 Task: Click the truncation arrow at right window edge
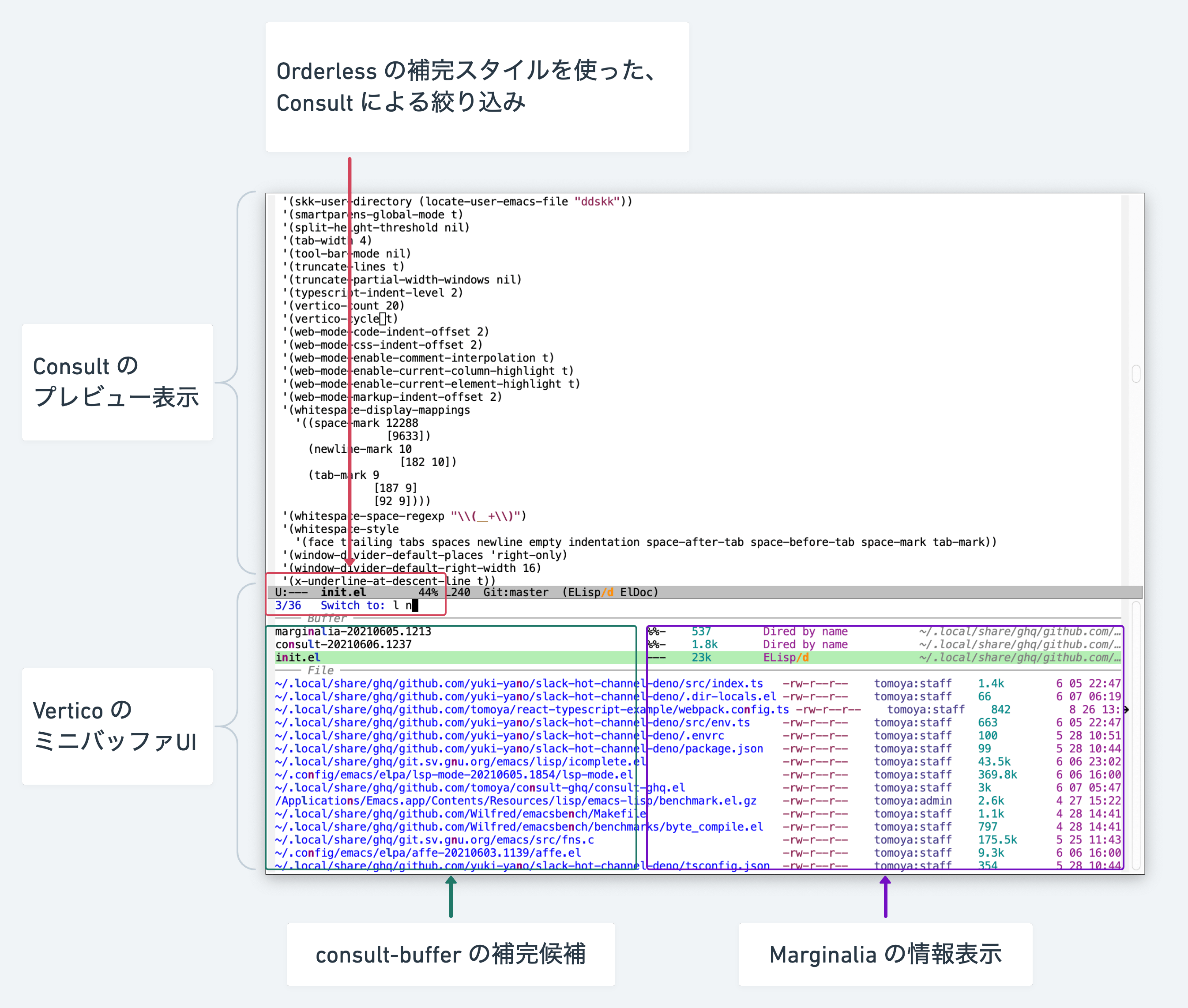click(x=1126, y=710)
